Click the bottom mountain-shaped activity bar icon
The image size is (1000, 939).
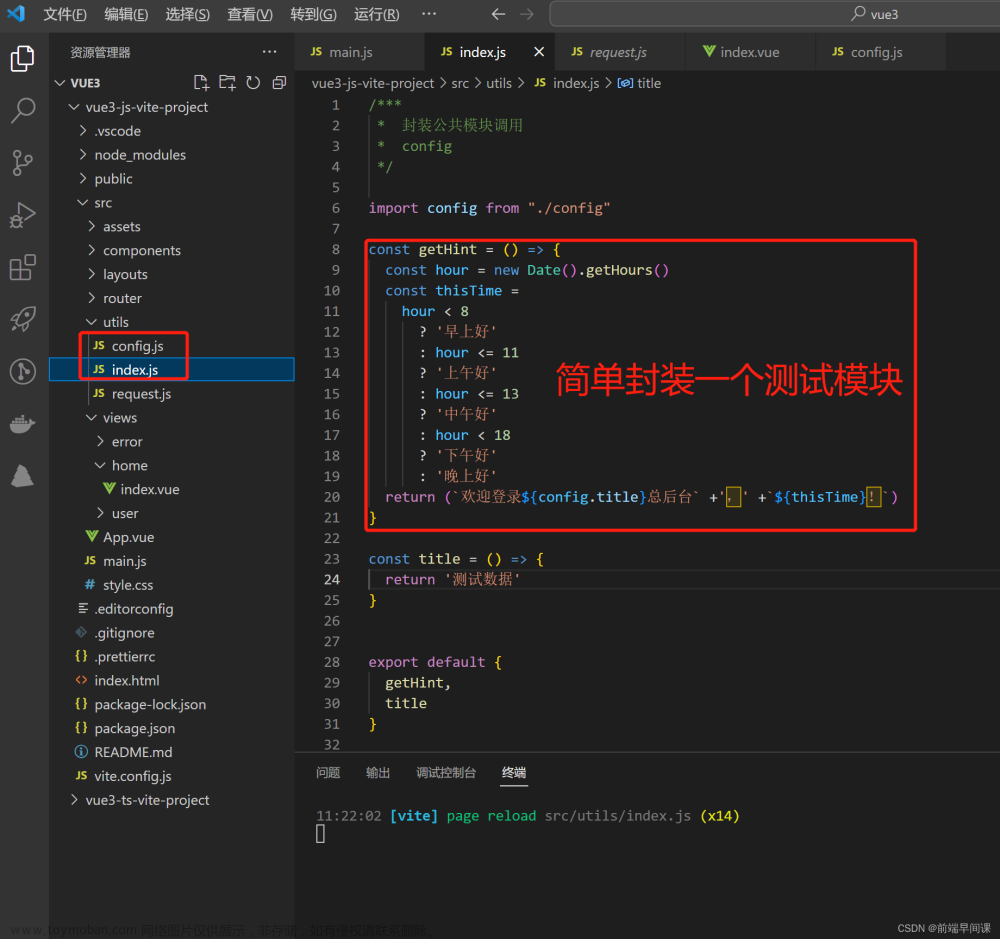23,476
